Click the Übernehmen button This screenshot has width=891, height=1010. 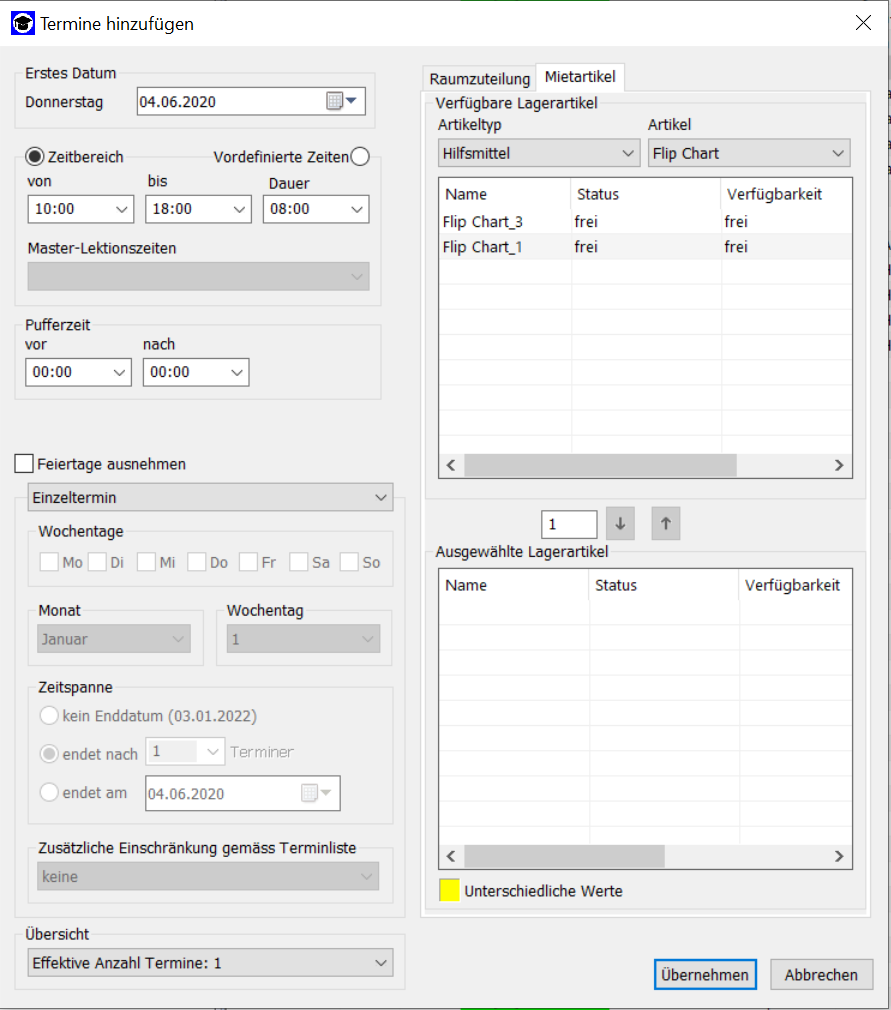[x=705, y=975]
